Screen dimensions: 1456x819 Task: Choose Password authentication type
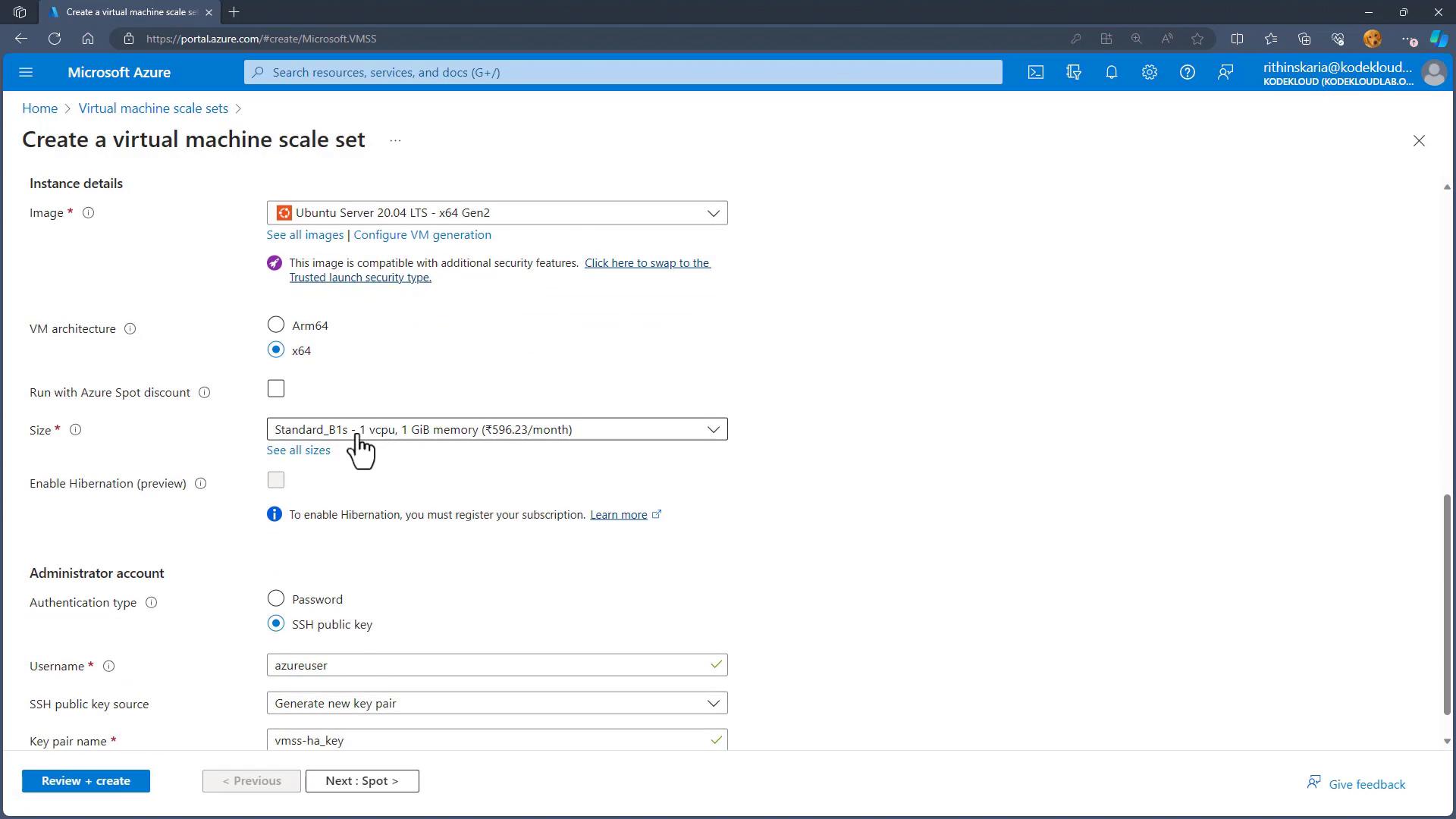[x=276, y=599]
